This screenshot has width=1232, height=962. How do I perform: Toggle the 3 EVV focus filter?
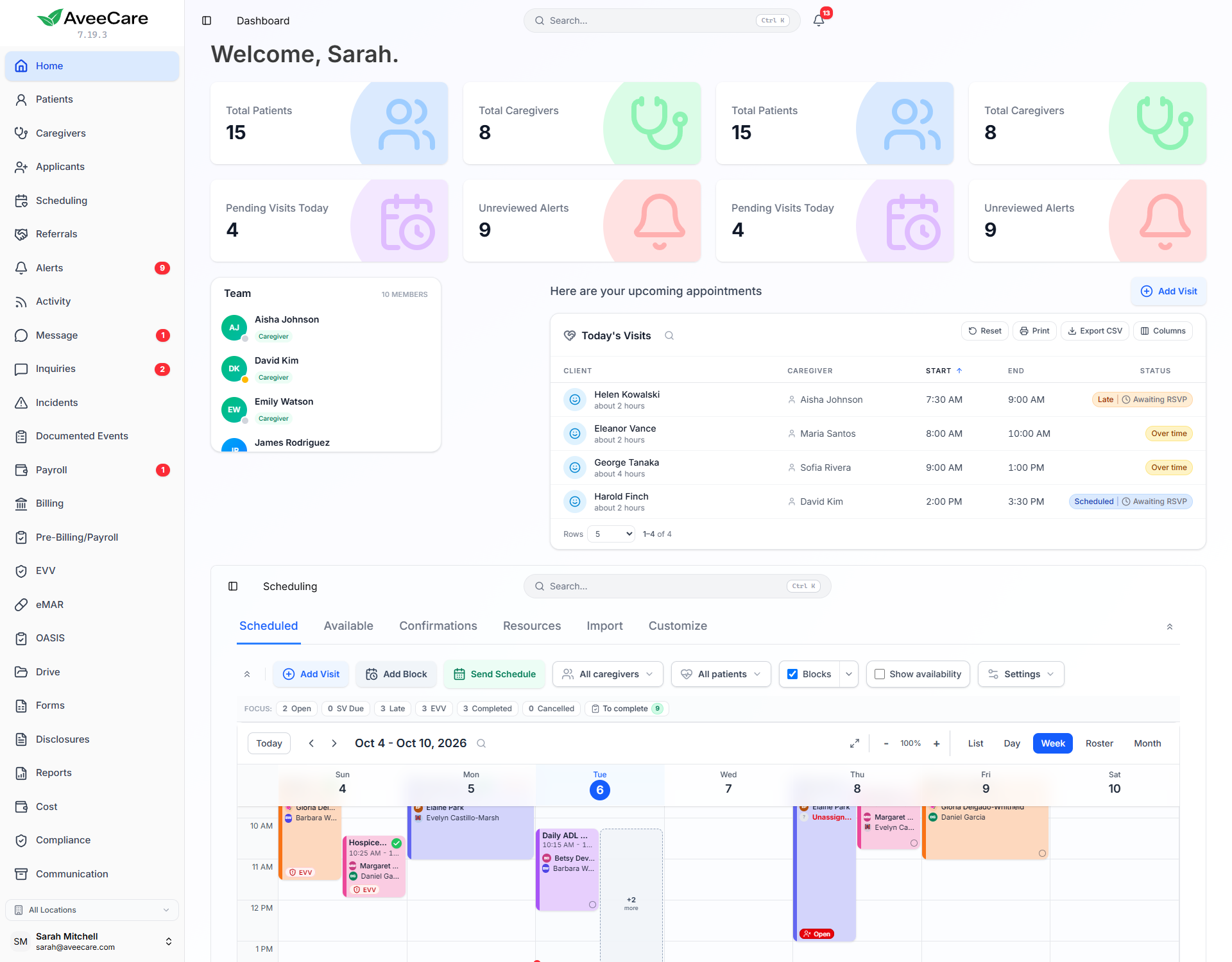(x=434, y=709)
